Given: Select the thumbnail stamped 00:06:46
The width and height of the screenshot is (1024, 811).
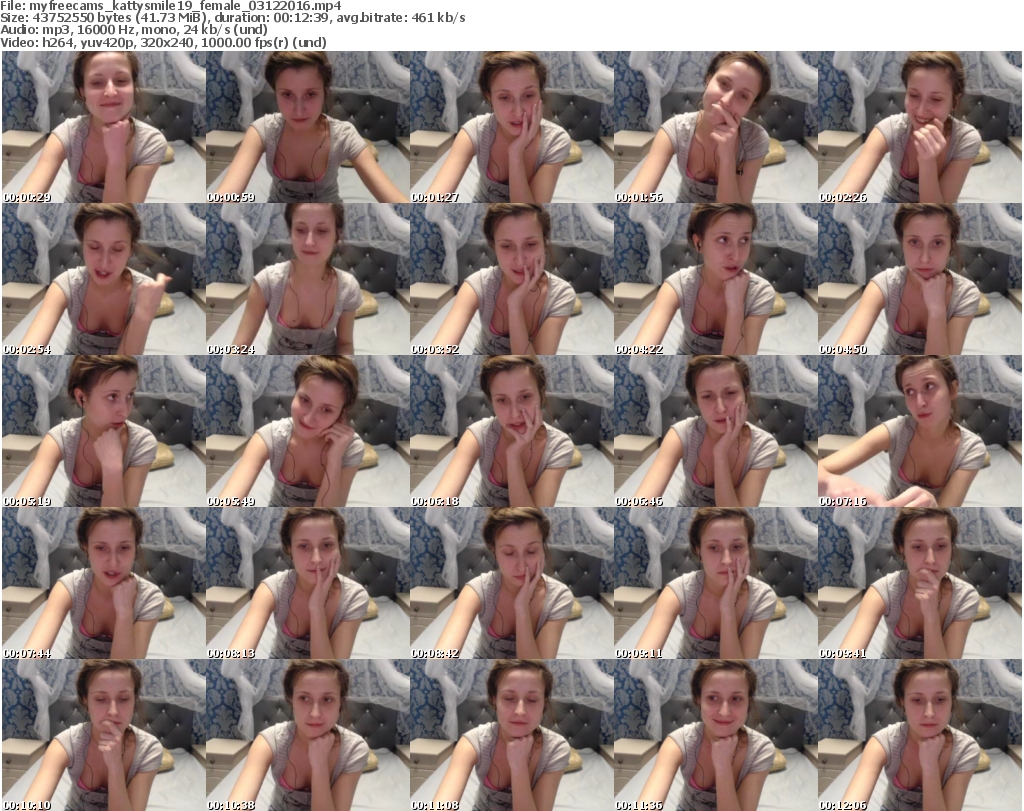Looking at the screenshot, I should pos(716,431).
